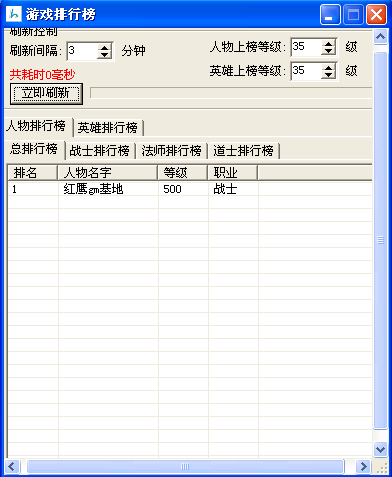The width and height of the screenshot is (392, 477).
Task: Sort by the 排名 column header
Action: (33, 173)
